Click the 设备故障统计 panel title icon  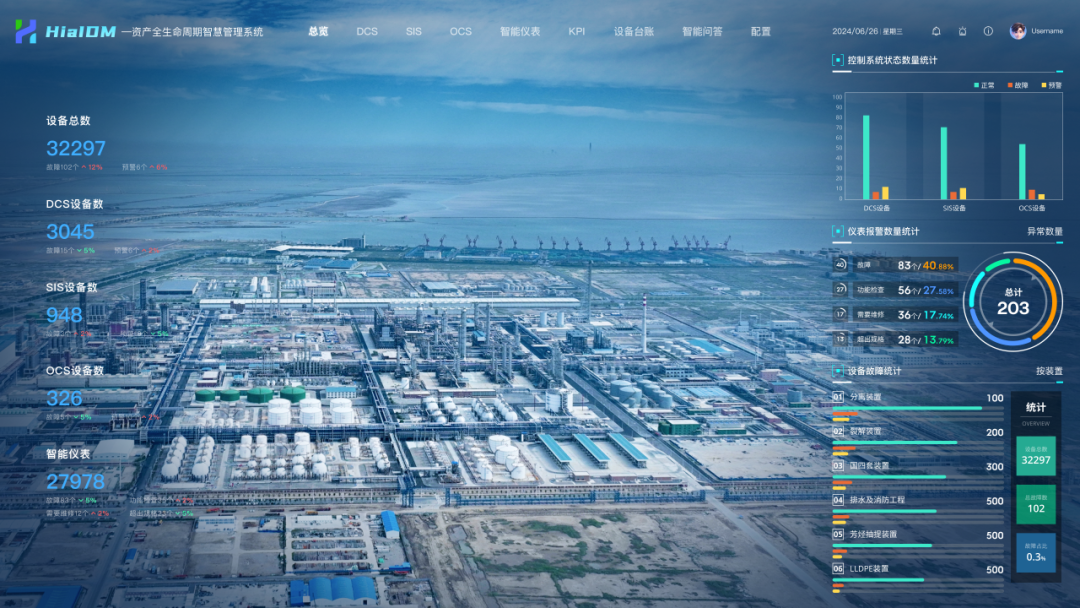click(838, 370)
